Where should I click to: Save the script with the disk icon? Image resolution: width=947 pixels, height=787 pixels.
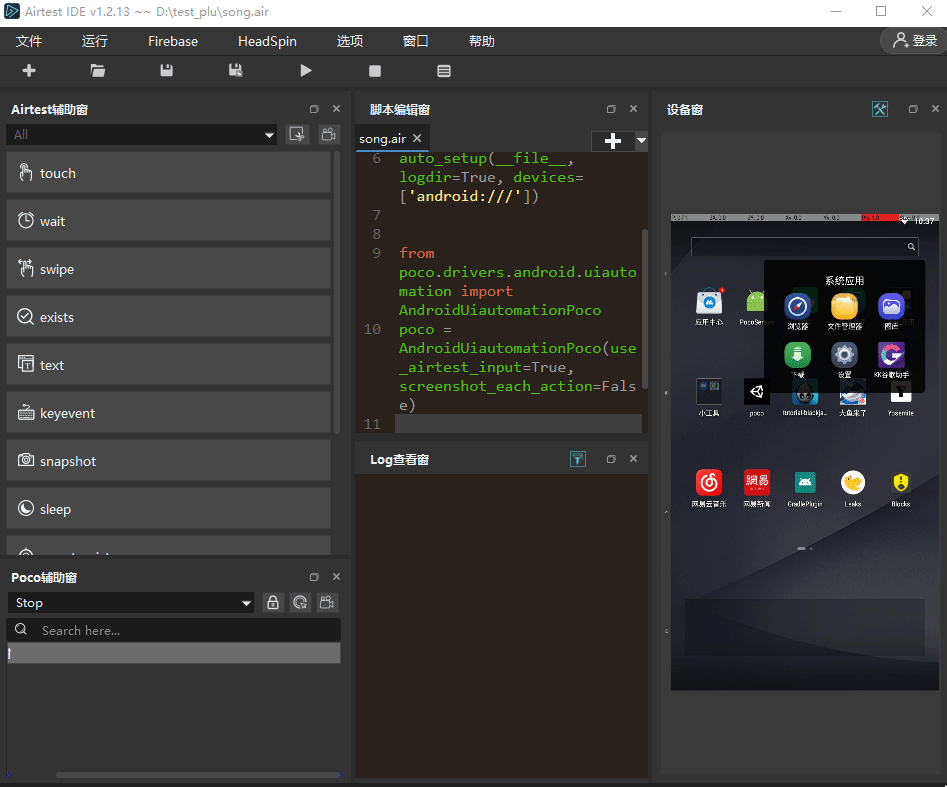[167, 71]
